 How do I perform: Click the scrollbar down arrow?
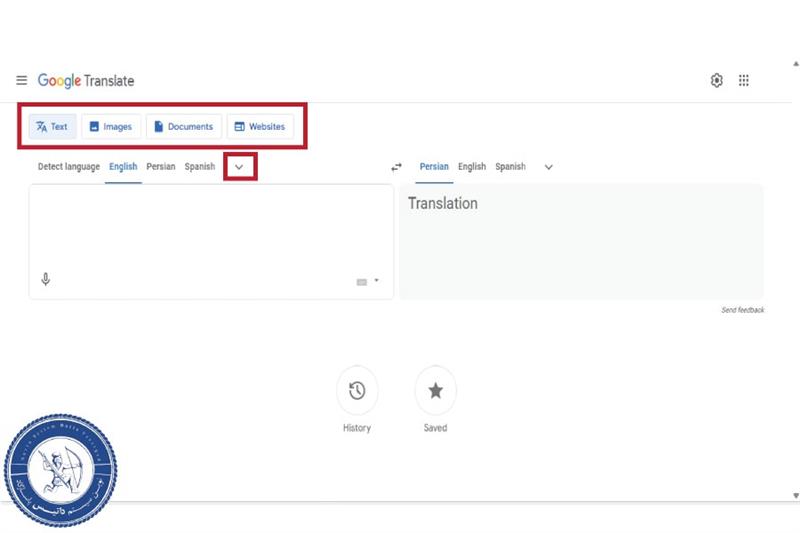pos(796,495)
